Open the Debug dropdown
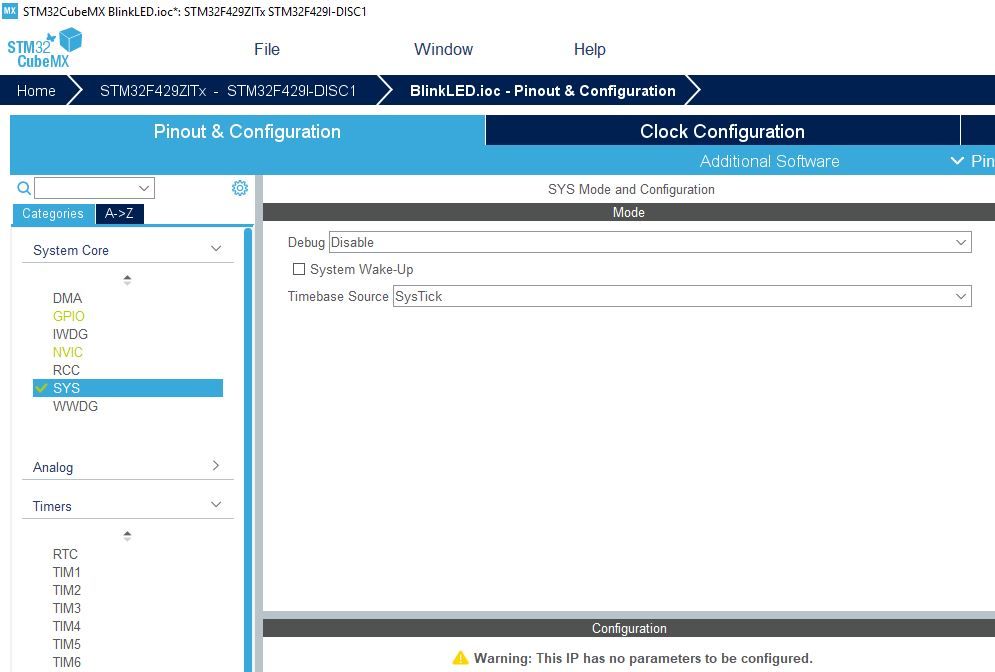Viewport: 995px width, 672px height. (650, 242)
